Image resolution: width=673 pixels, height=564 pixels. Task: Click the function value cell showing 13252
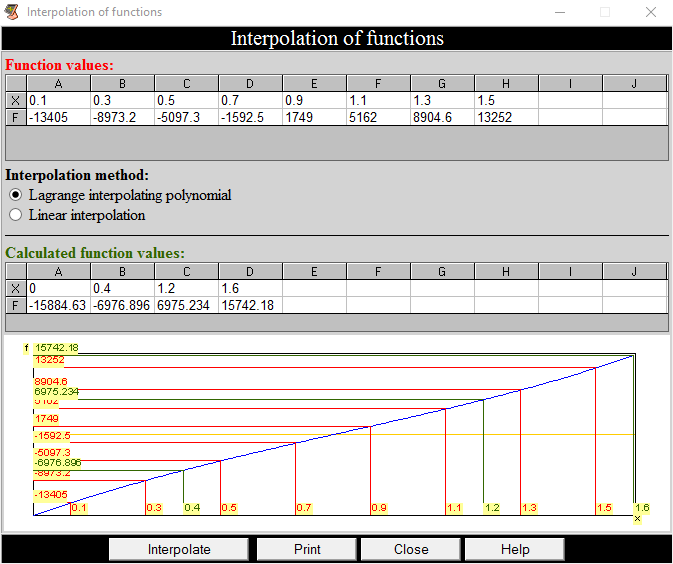[x=506, y=117]
